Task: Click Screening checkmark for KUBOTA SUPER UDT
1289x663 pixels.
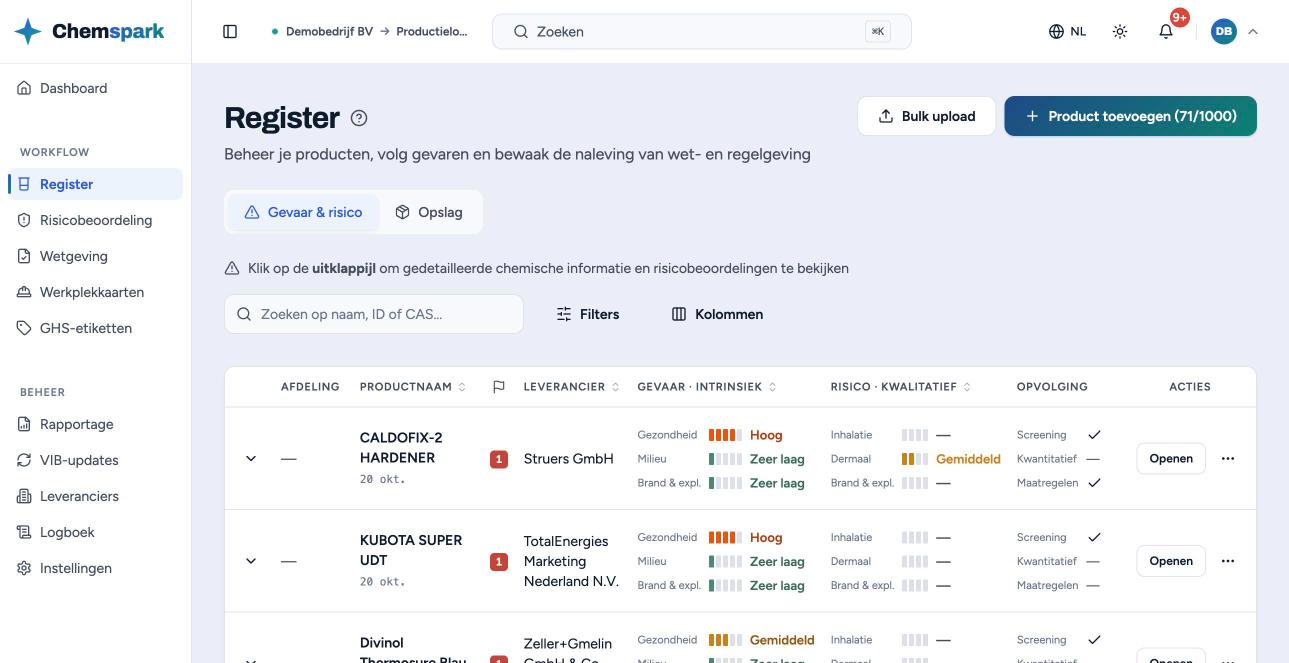Action: (1094, 537)
